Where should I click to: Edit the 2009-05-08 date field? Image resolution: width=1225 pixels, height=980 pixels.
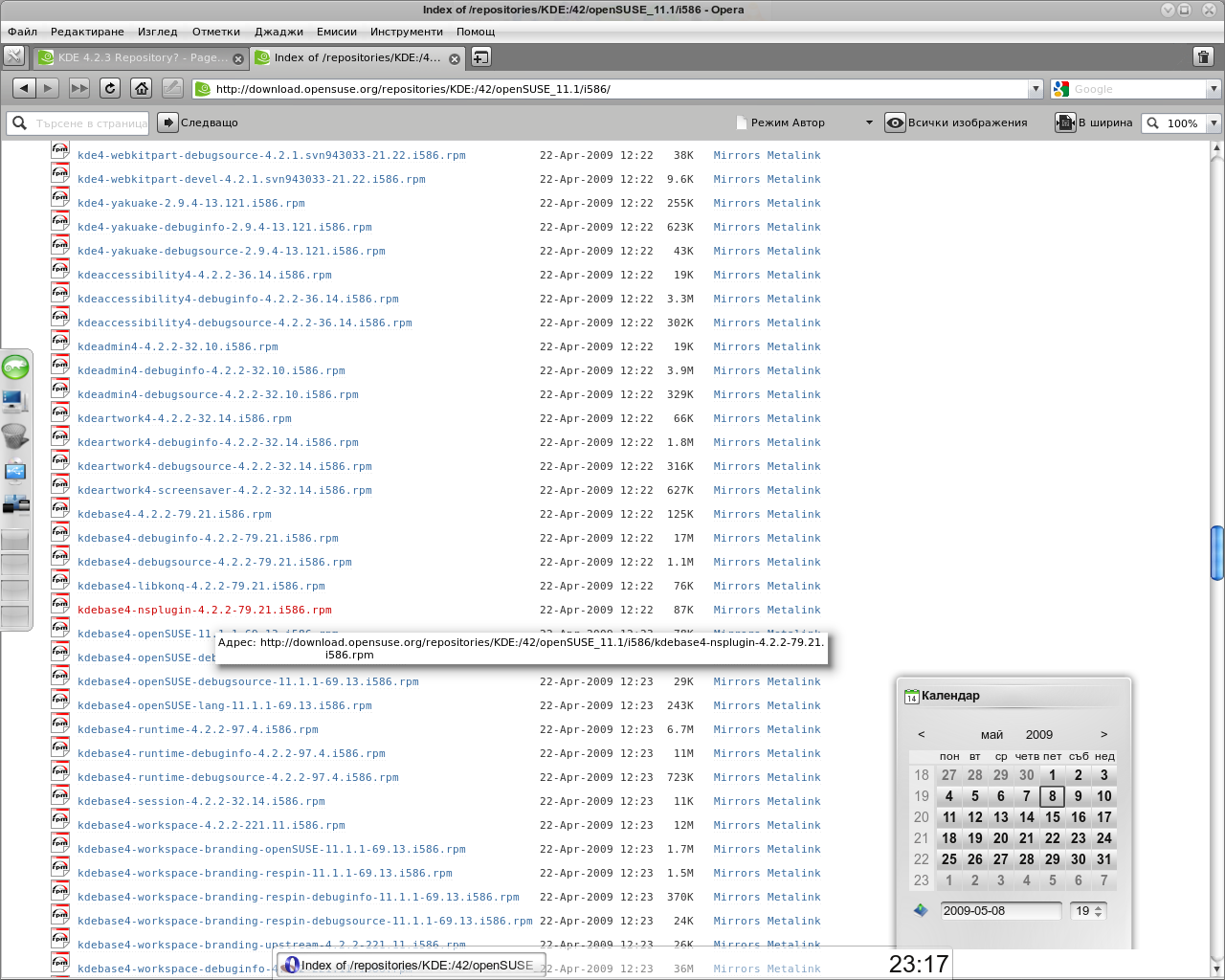point(1001,911)
